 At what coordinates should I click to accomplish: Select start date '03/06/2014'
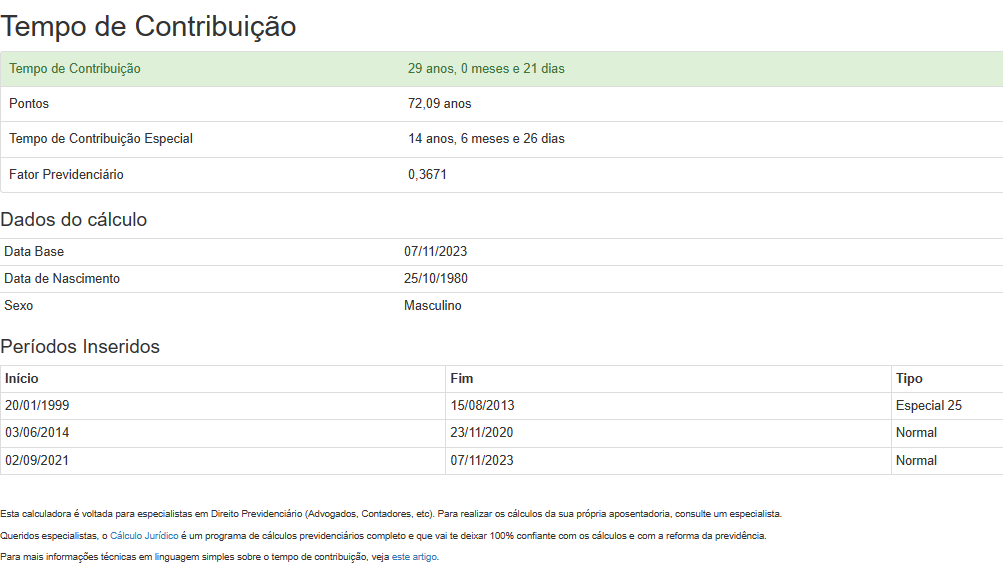[x=37, y=433]
